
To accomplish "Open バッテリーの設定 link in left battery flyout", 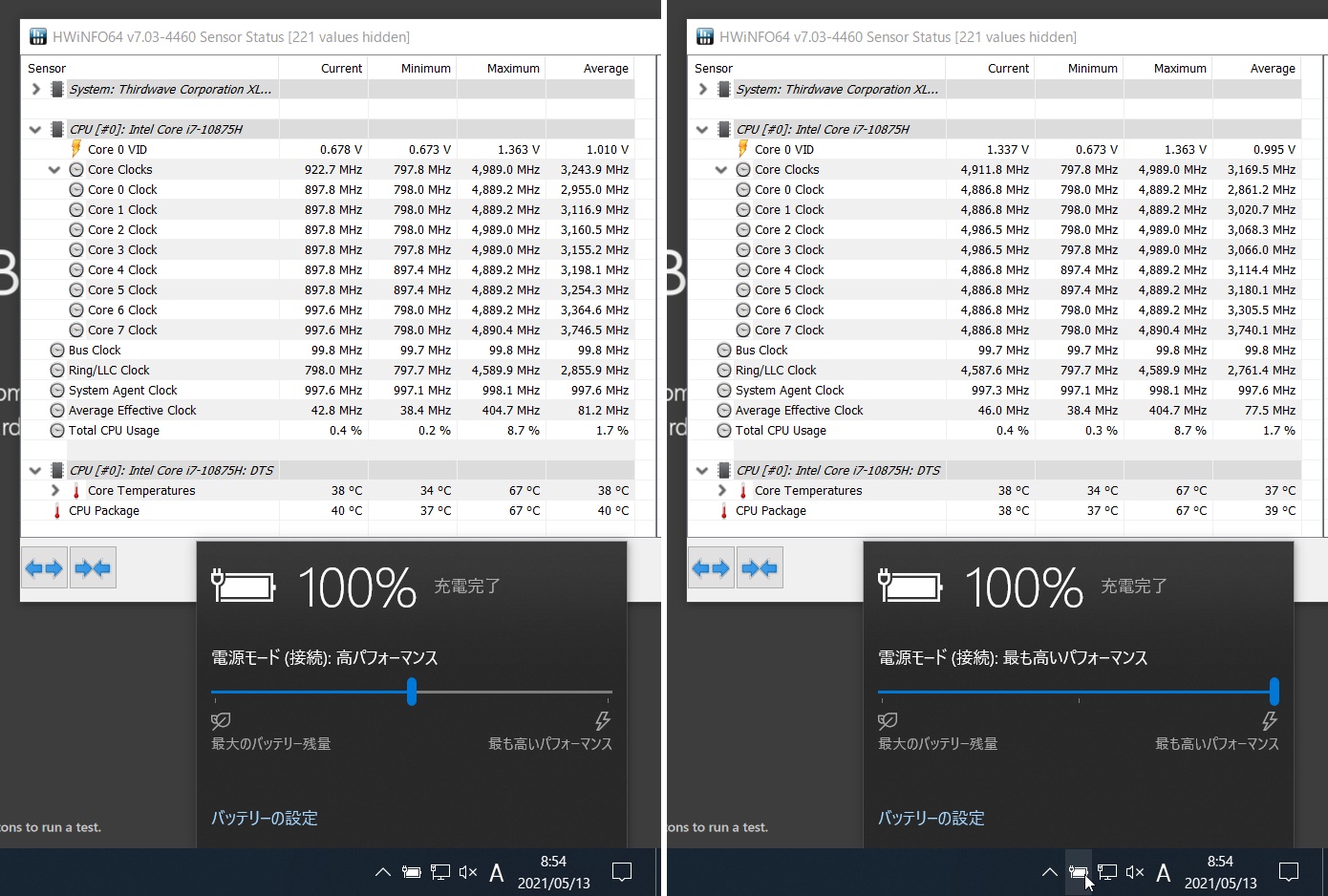I will pyautogui.click(x=265, y=818).
